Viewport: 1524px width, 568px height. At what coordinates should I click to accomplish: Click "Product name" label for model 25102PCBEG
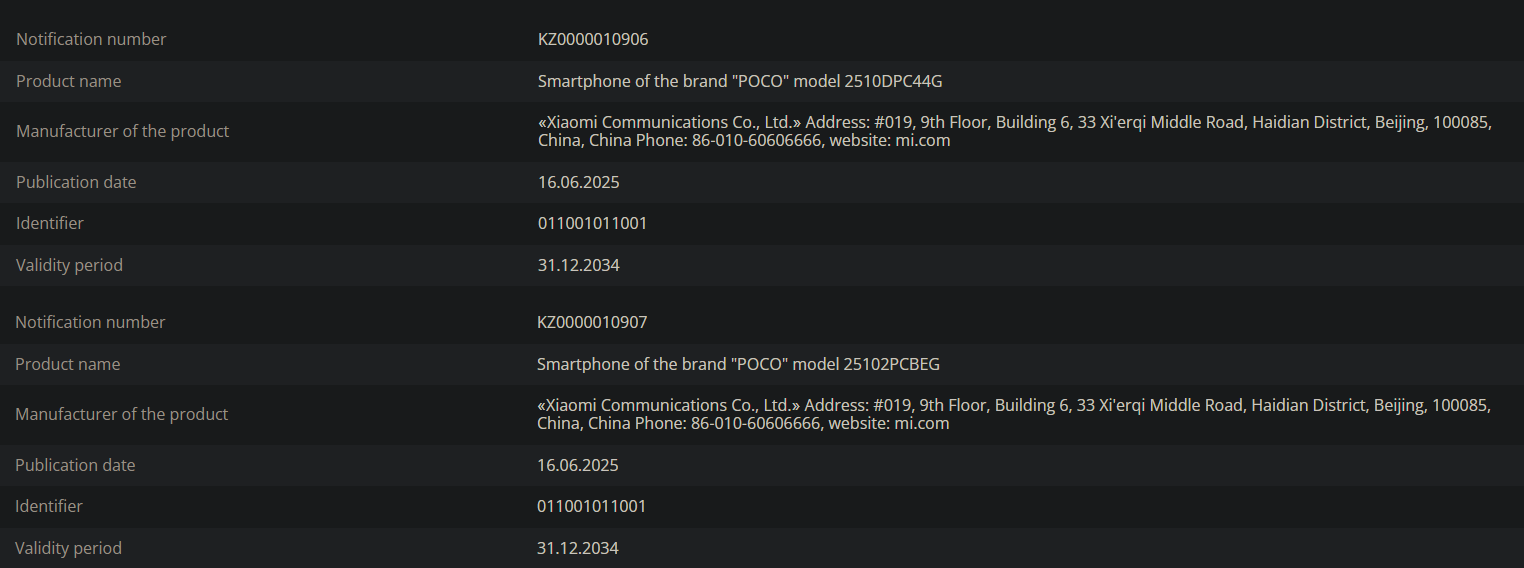(67, 364)
